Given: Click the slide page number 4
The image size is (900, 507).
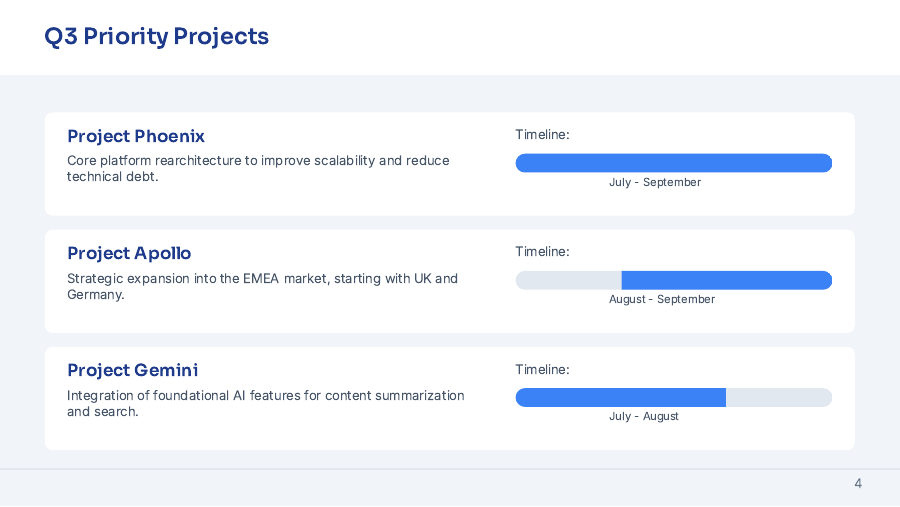Looking at the screenshot, I should (x=858, y=484).
